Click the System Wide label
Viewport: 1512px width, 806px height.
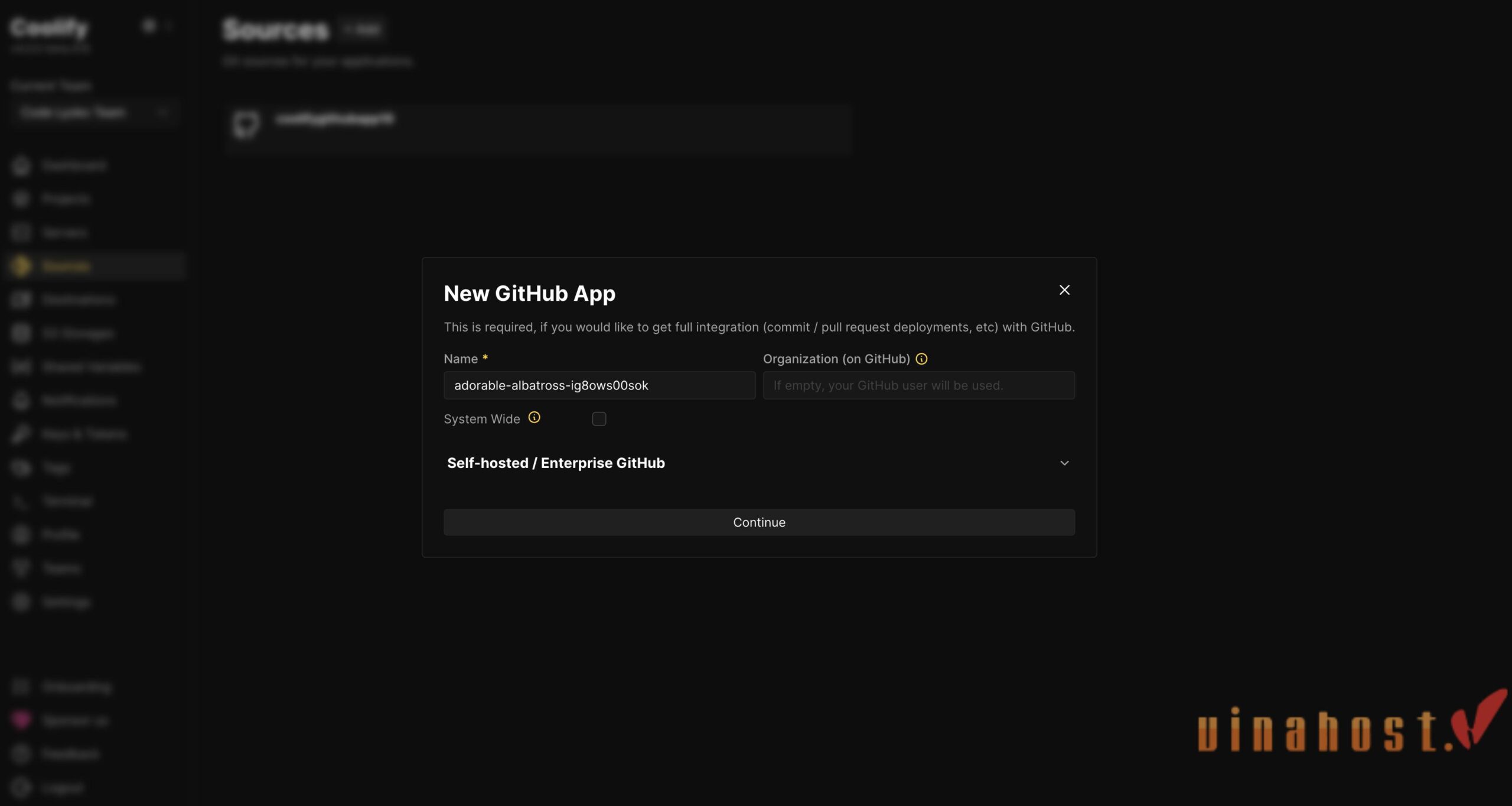[482, 419]
